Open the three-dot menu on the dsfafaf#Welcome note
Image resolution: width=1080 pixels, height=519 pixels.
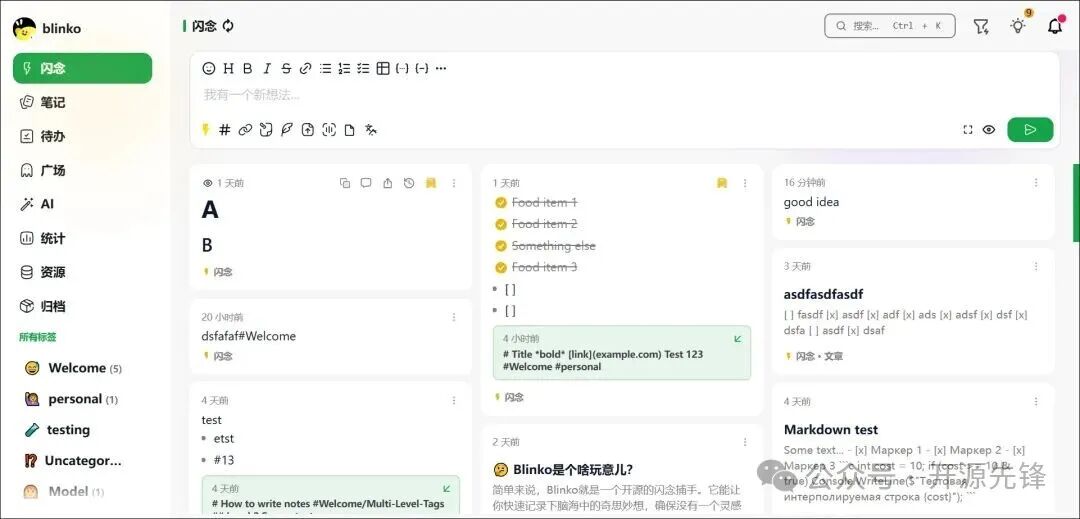click(x=454, y=317)
